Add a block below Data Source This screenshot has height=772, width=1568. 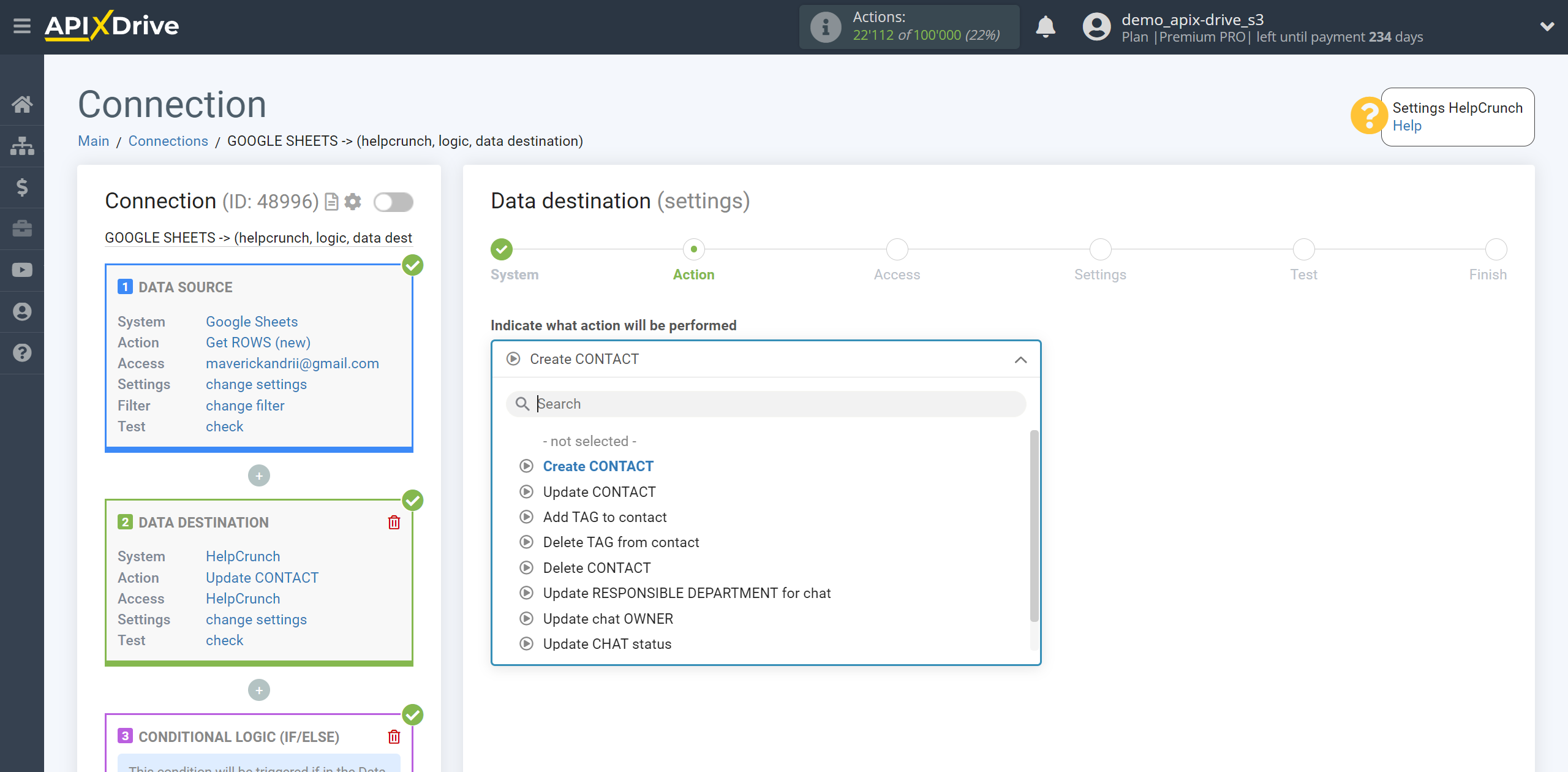coord(259,476)
